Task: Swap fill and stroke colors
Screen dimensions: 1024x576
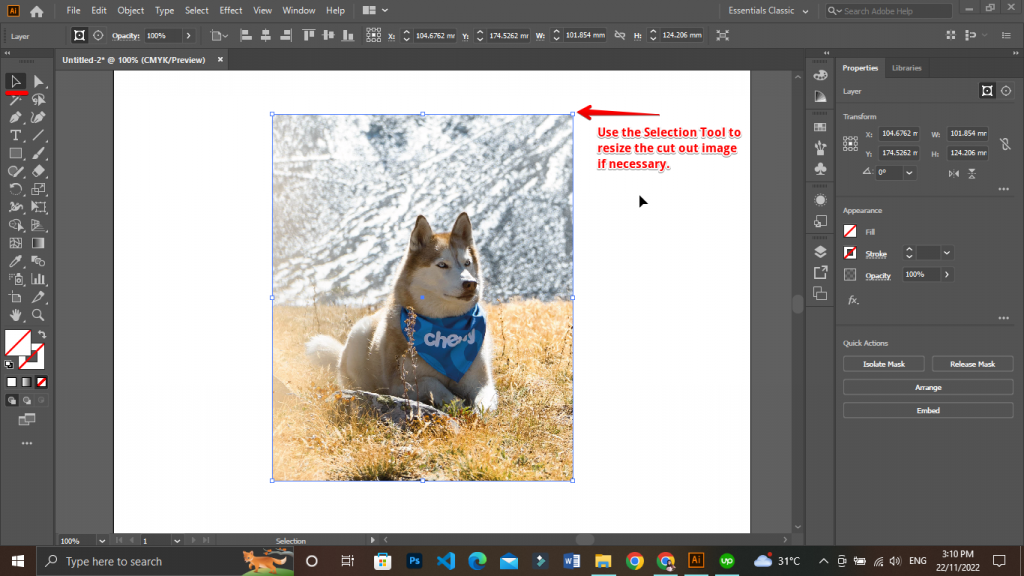Action: pos(41,334)
